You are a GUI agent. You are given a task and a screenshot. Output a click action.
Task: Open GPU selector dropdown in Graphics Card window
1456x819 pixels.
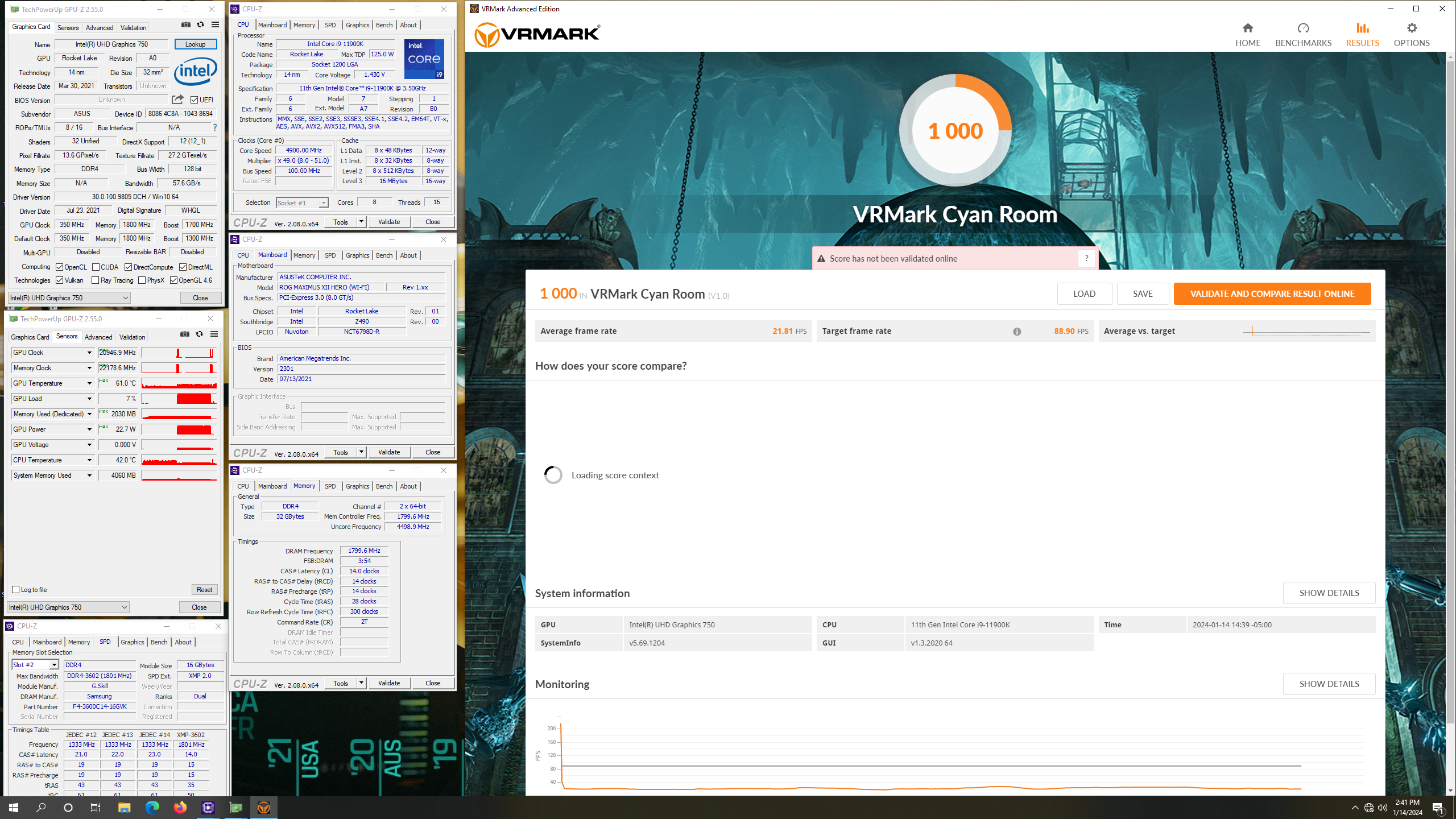coord(69,298)
